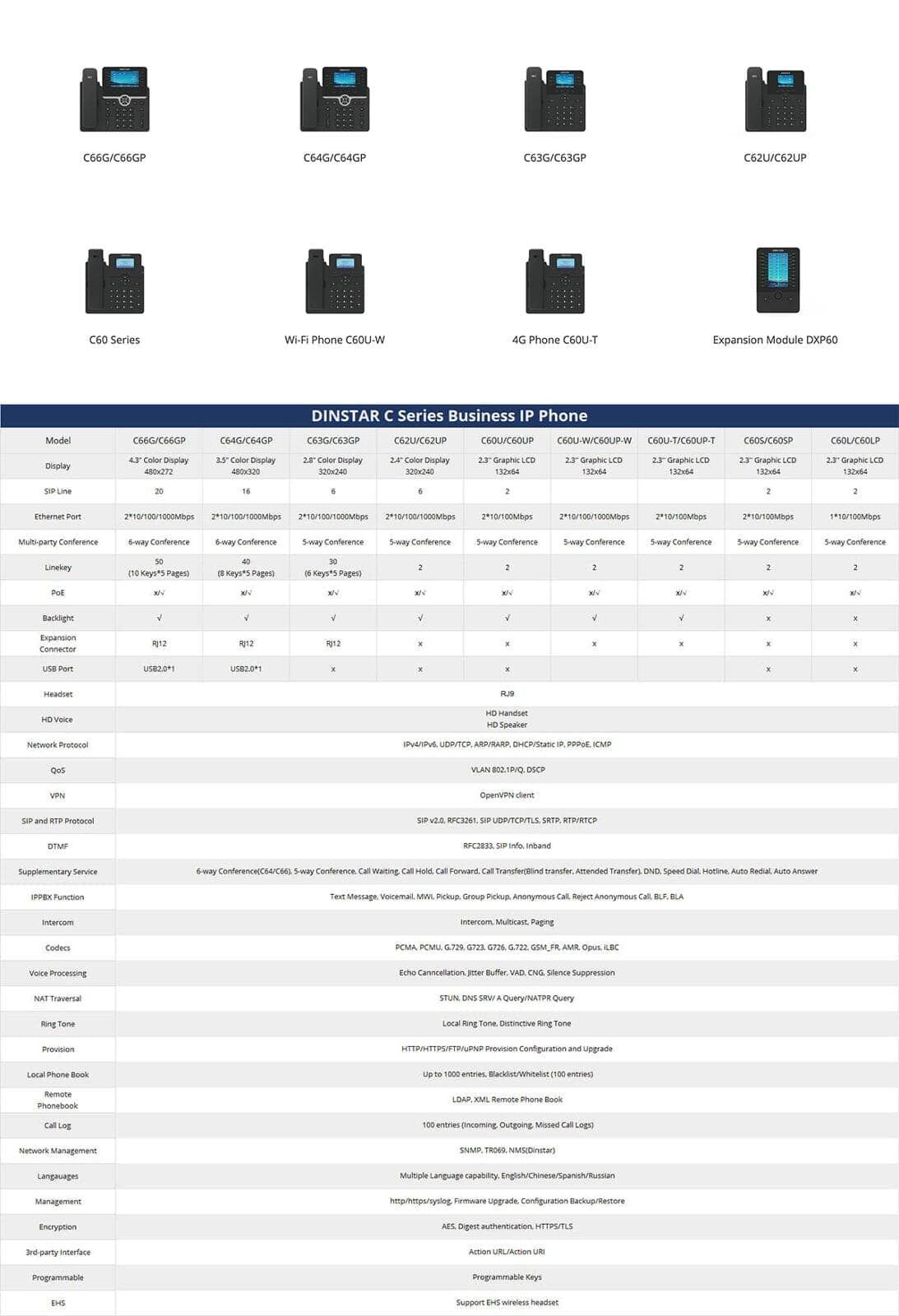Viewport: 899px width, 1316px height.
Task: Click the '4G Phone C60U-T' caption
Action: click(555, 340)
